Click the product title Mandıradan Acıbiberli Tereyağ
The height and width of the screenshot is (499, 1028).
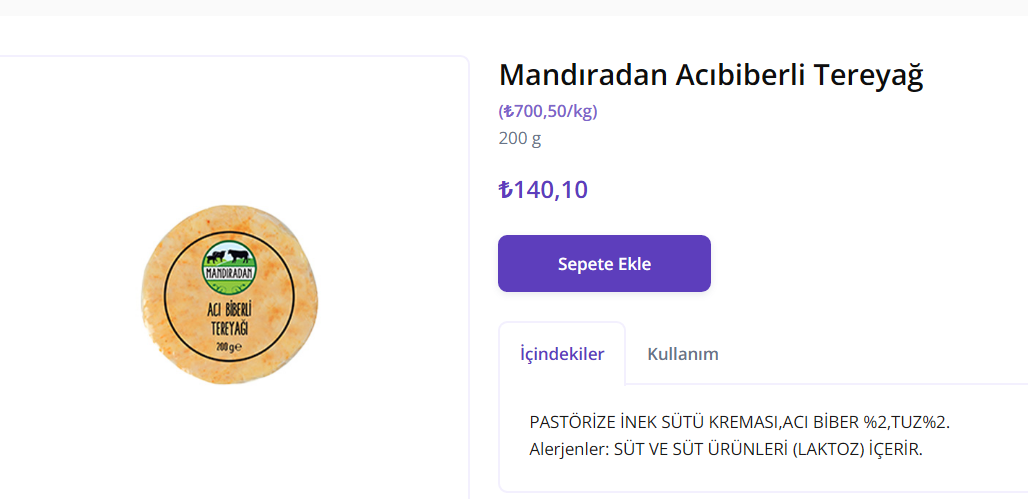(x=711, y=75)
